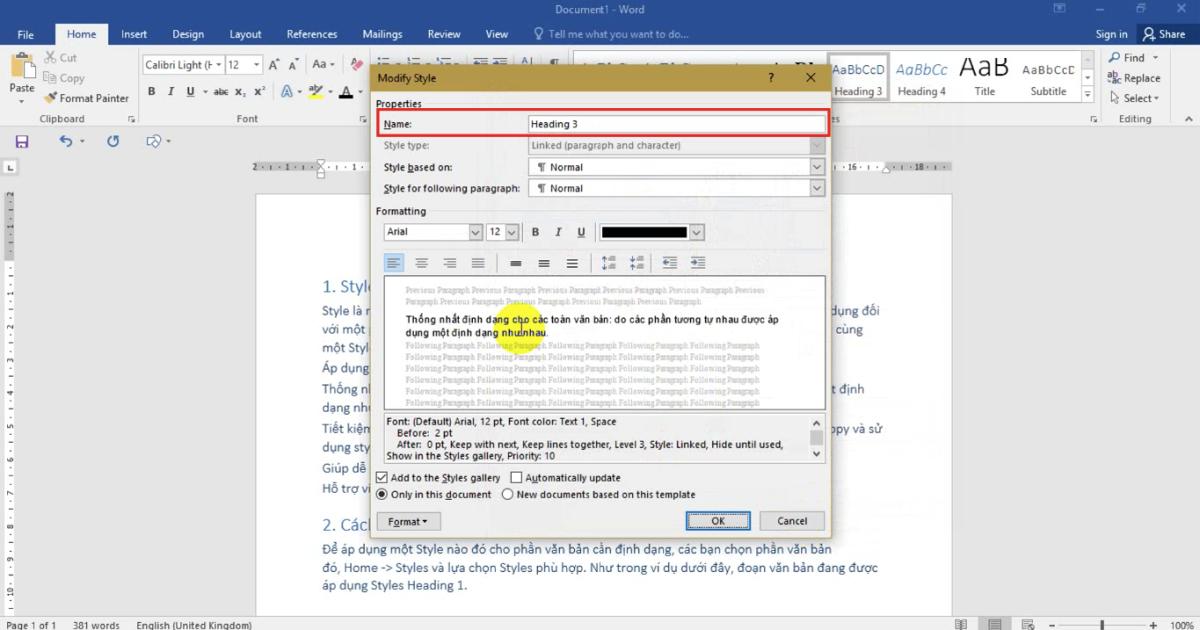Toggle Align Left in Modify Style dialog
This screenshot has width=1200, height=630.
(x=394, y=263)
